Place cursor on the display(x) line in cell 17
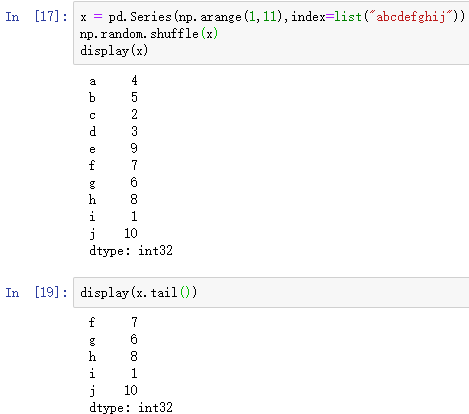This screenshot has height=414, width=469. click(x=114, y=51)
